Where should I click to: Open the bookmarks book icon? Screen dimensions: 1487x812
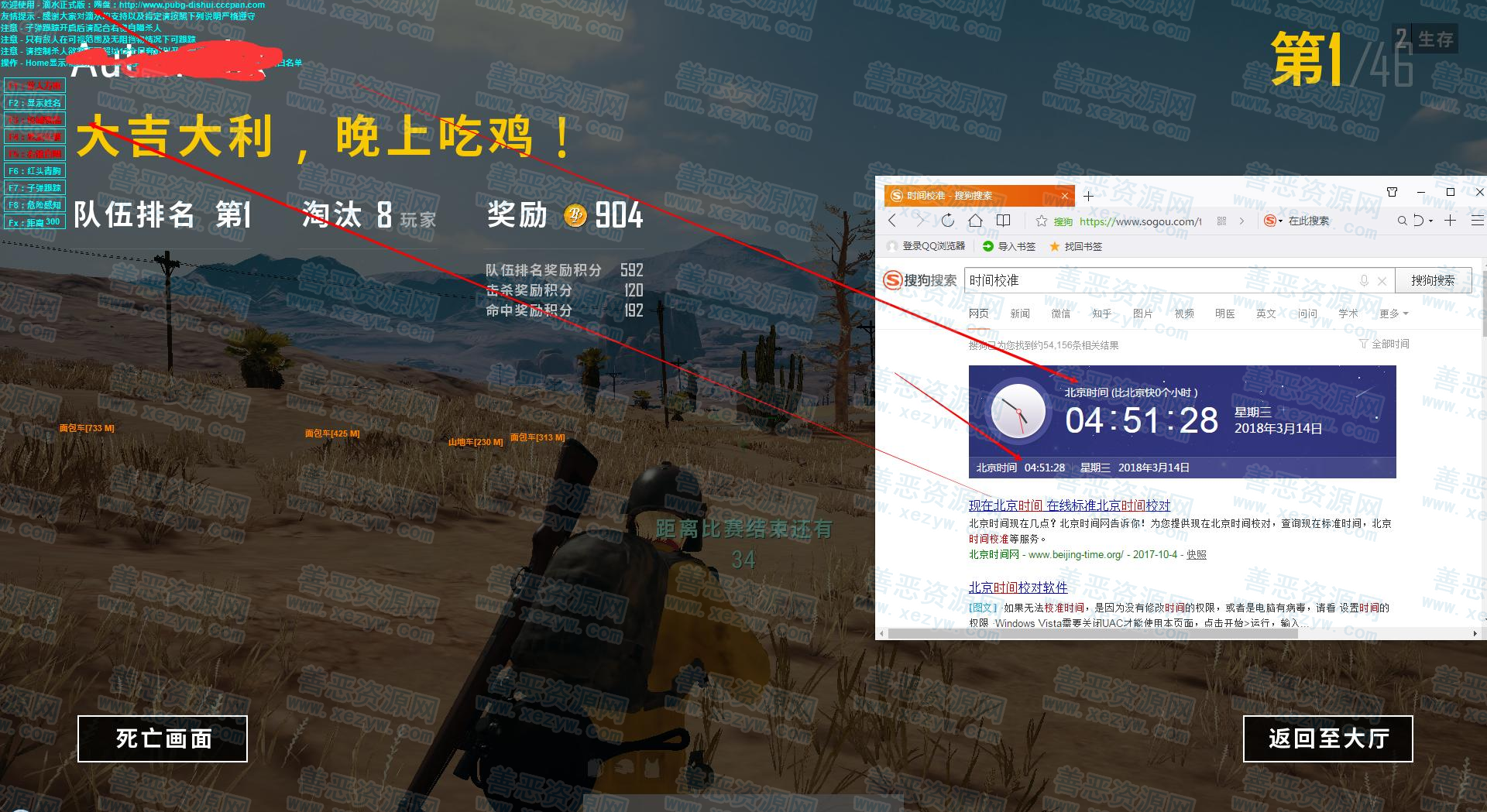[x=1003, y=221]
